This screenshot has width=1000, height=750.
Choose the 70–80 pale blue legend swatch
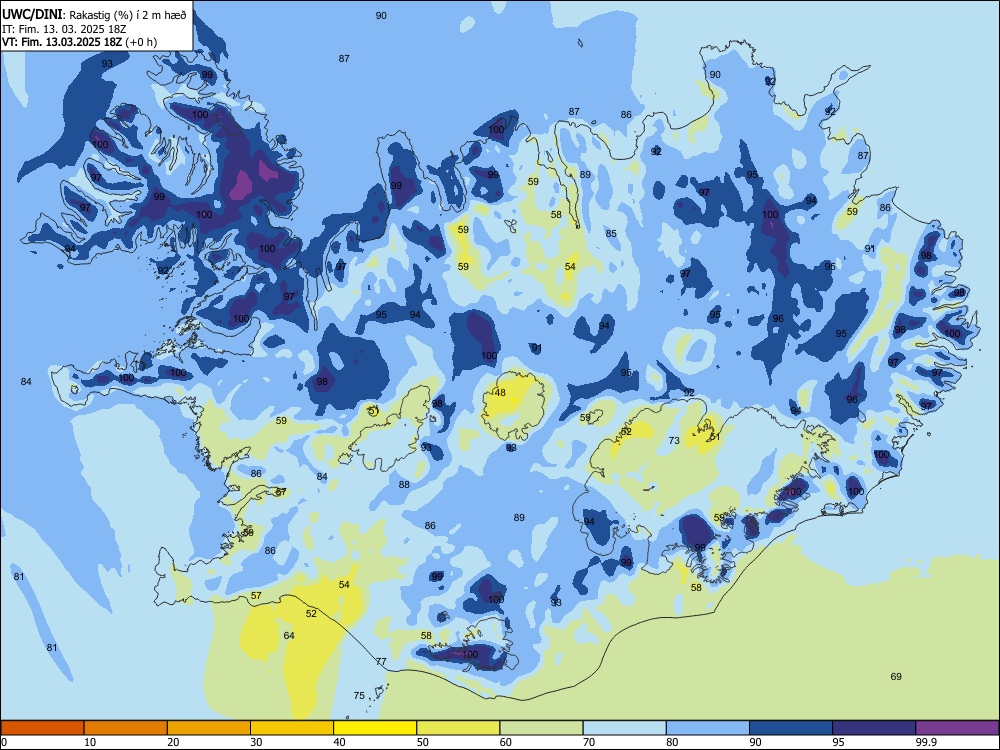(x=624, y=728)
